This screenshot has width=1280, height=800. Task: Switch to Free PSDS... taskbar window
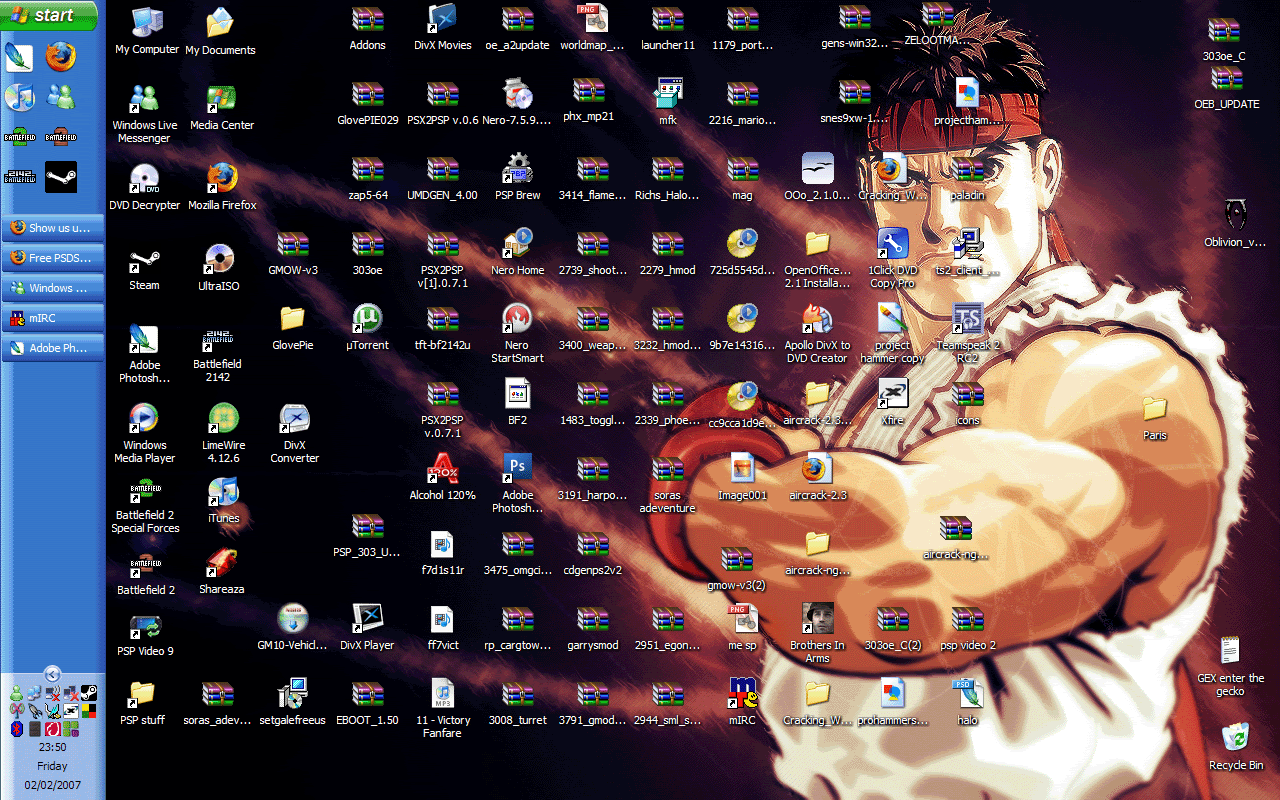click(53, 257)
